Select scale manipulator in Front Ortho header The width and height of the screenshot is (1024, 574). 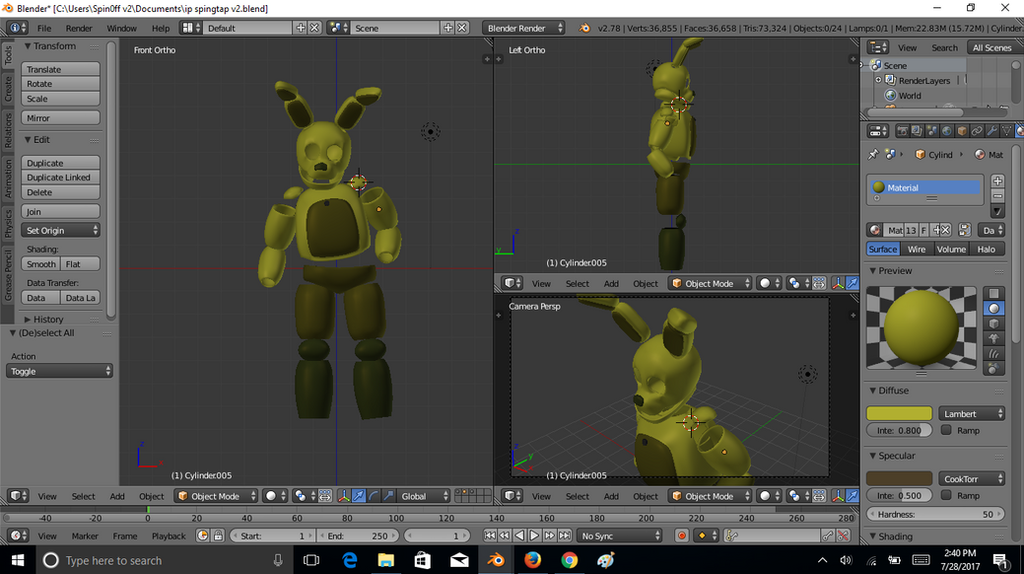pyautogui.click(x=389, y=496)
